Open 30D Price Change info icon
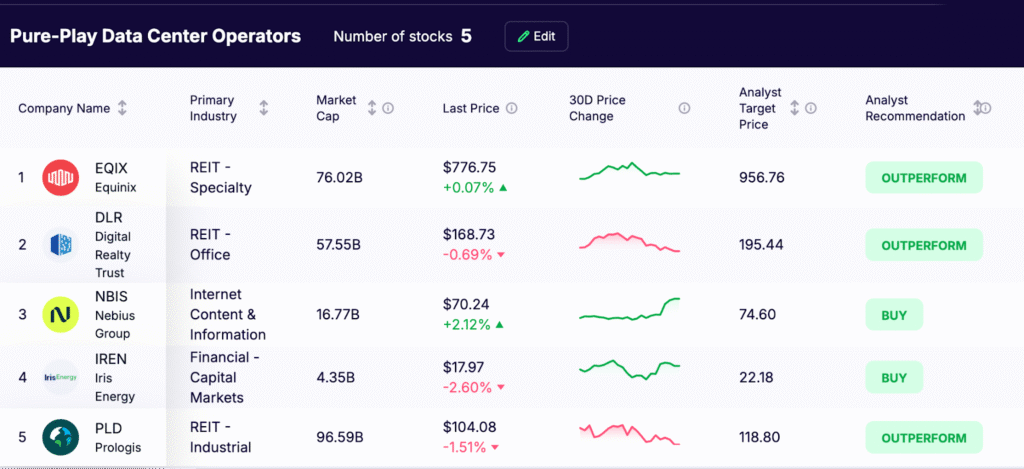Screen dimensions: 1024x469 (x=684, y=108)
